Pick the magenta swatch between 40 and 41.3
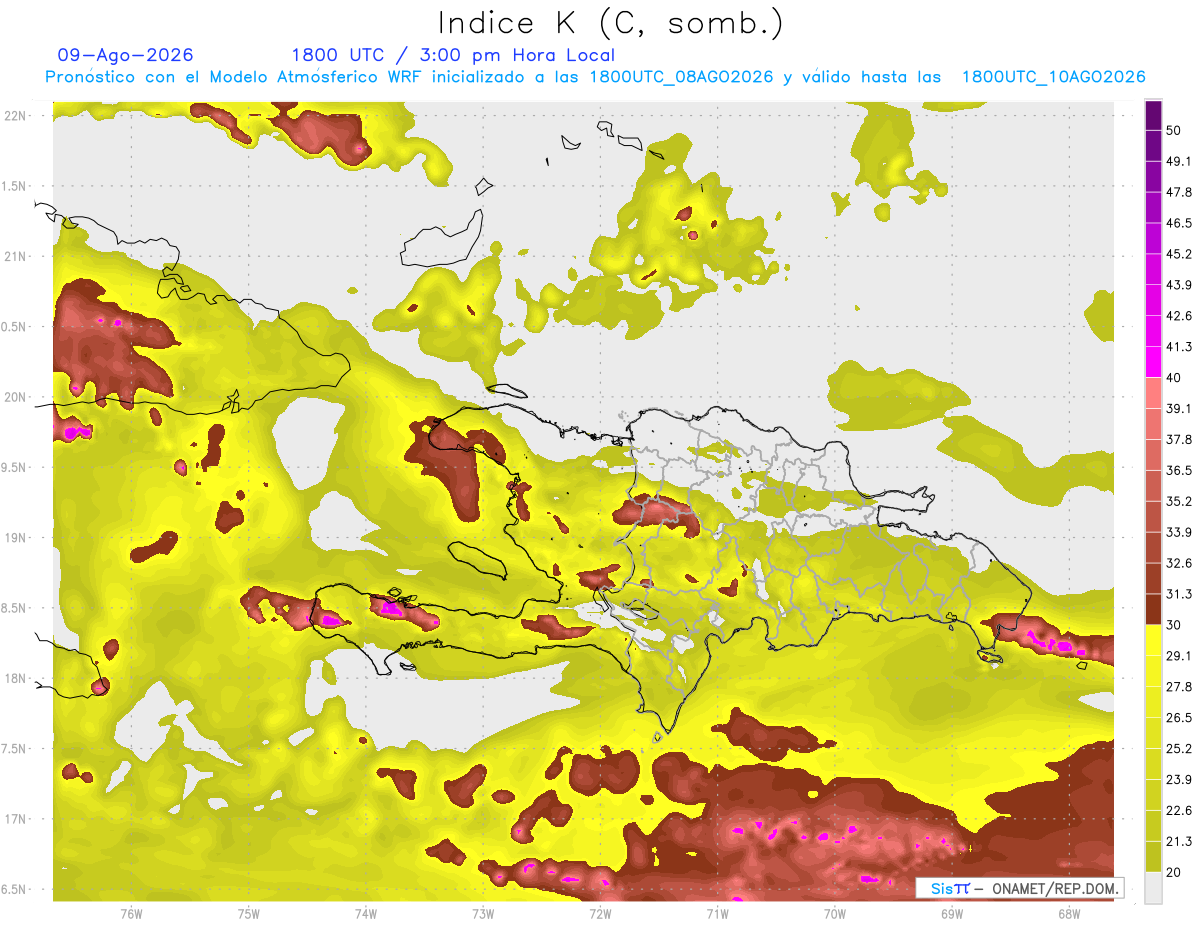Viewport: 1200px width, 927px height. pos(1154,362)
